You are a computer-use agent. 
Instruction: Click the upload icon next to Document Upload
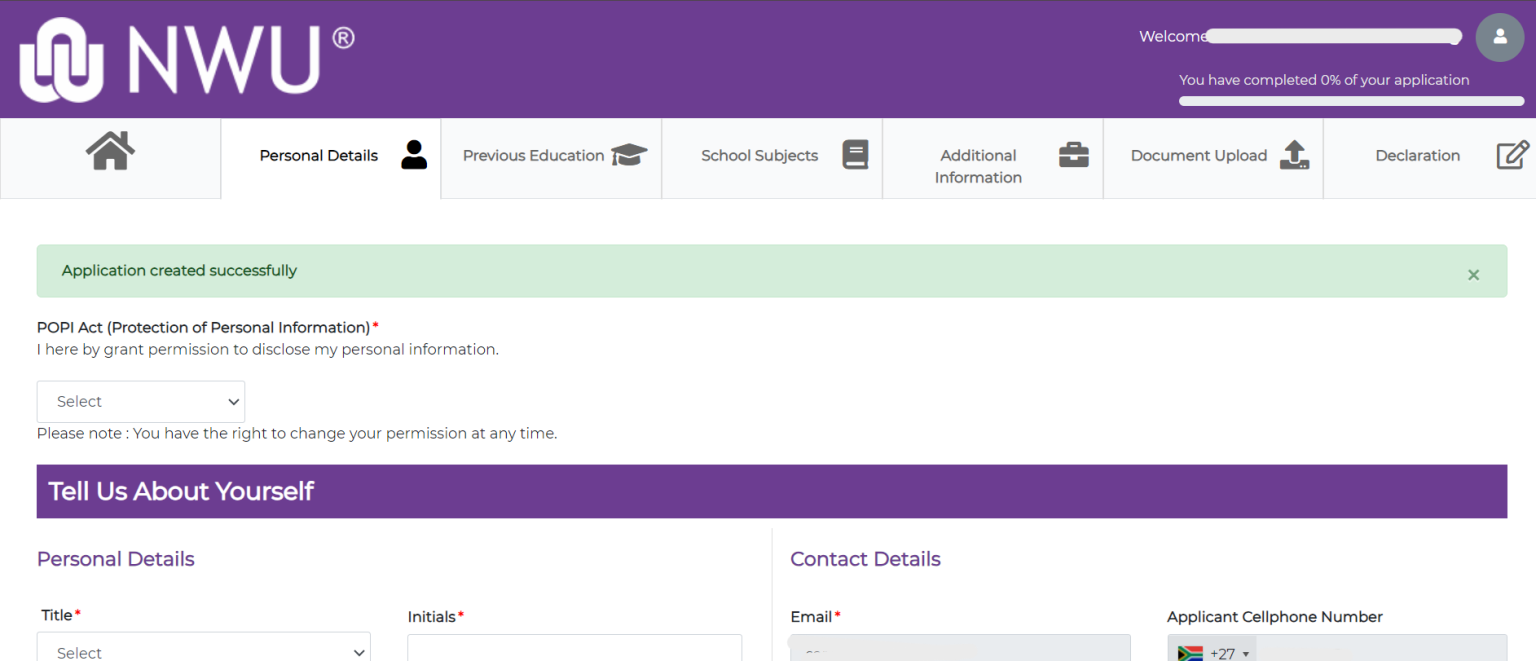click(x=1293, y=155)
